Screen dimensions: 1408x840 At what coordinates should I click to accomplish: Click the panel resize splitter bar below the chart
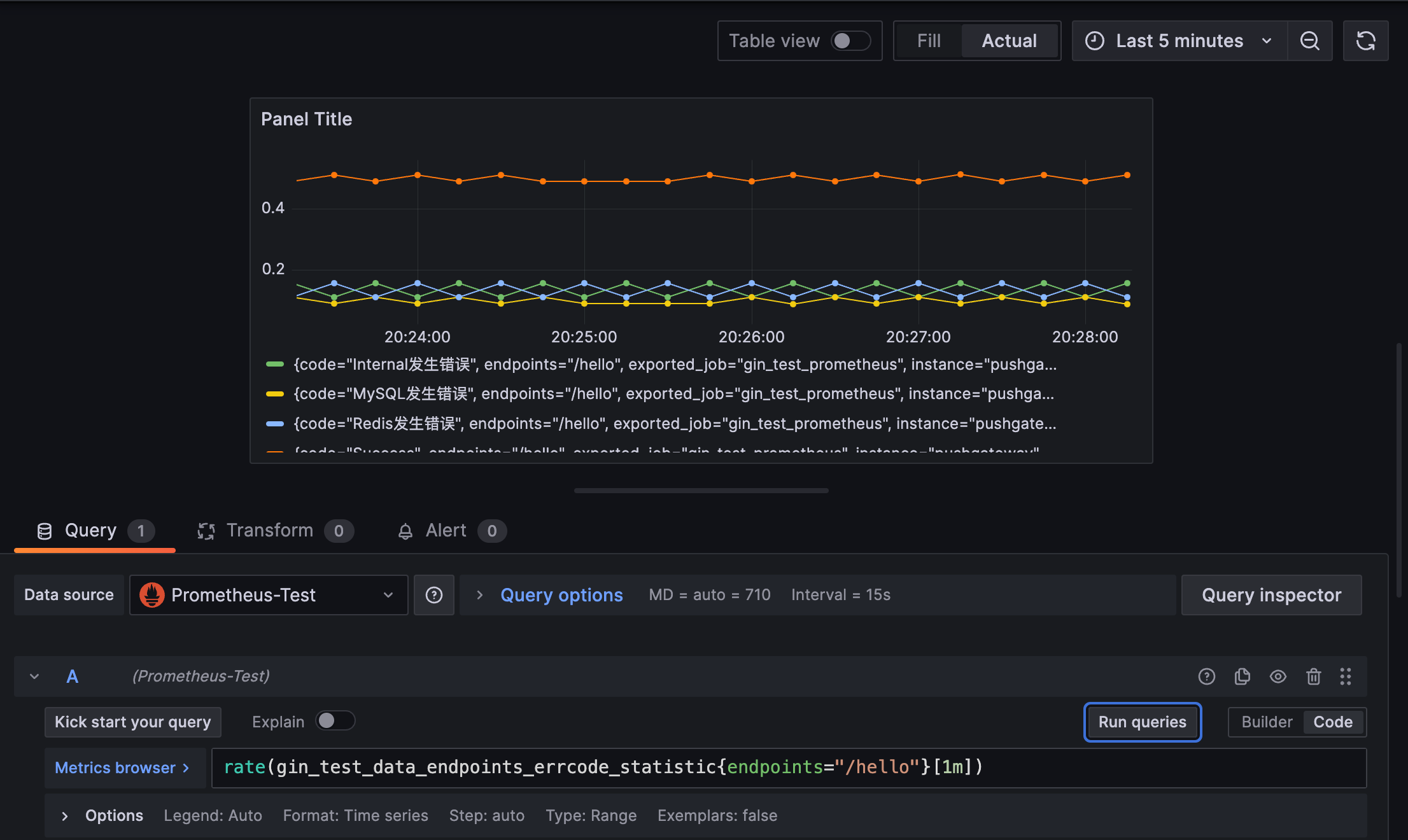[x=701, y=491]
